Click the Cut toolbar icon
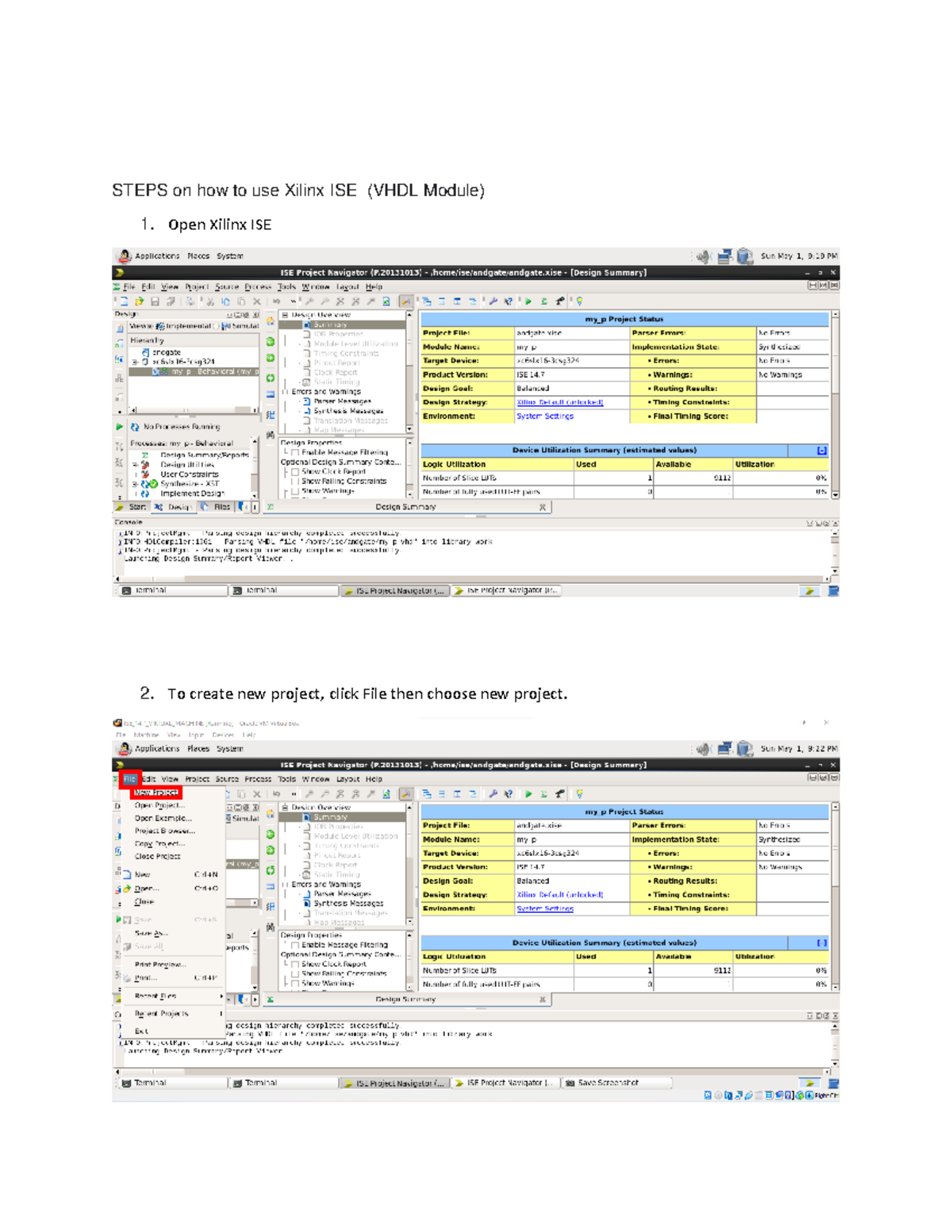The image size is (952, 1232). pyautogui.click(x=210, y=301)
